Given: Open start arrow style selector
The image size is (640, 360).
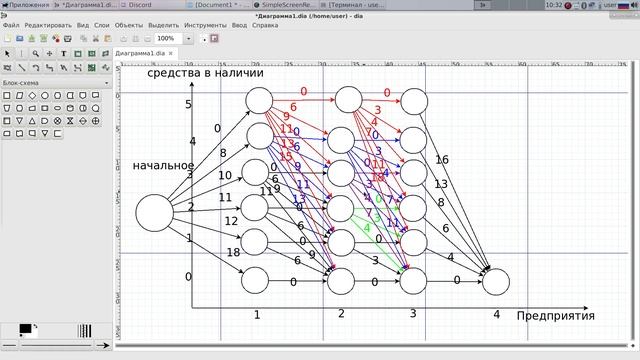Looking at the screenshot, I should (x=9, y=345).
